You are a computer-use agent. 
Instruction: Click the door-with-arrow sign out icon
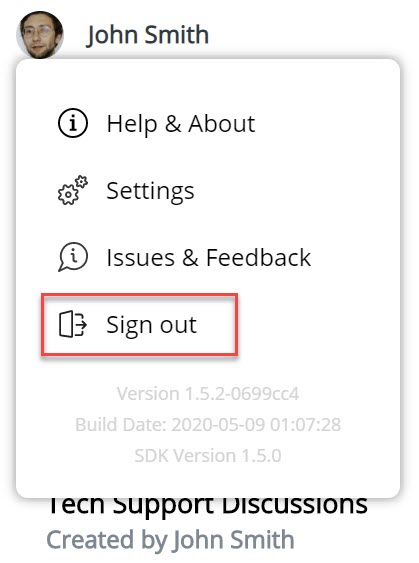pos(73,324)
